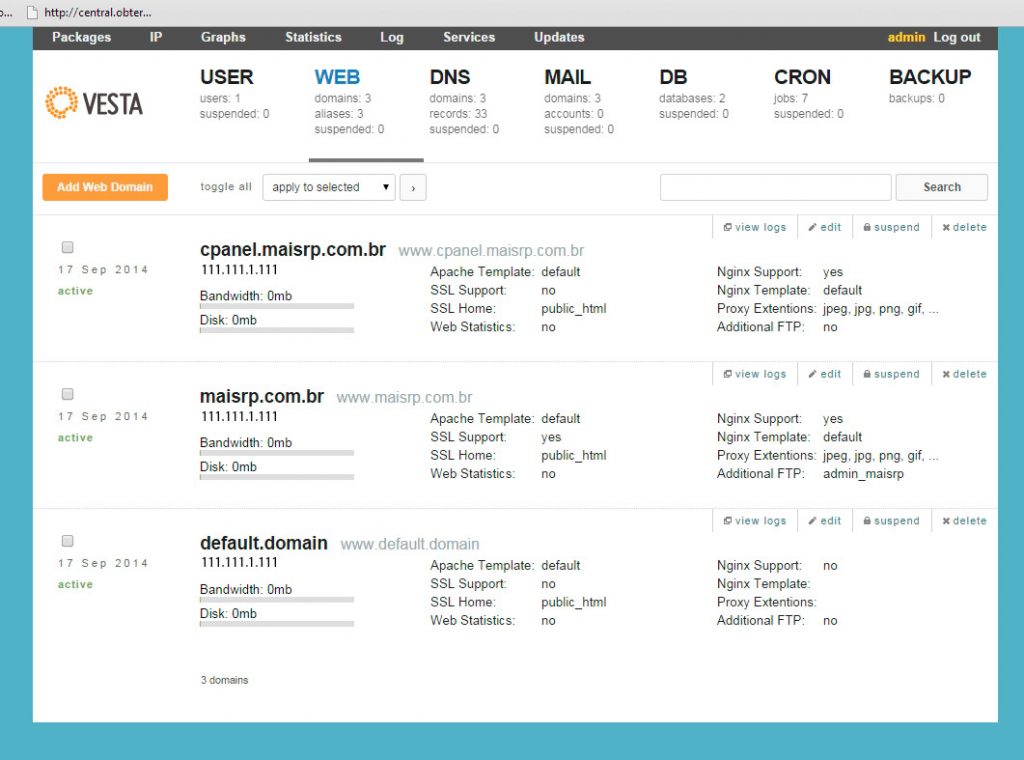Viewport: 1024px width, 760px height.
Task: Click suspend lock icon for maisrp.com.br
Action: 867,375
